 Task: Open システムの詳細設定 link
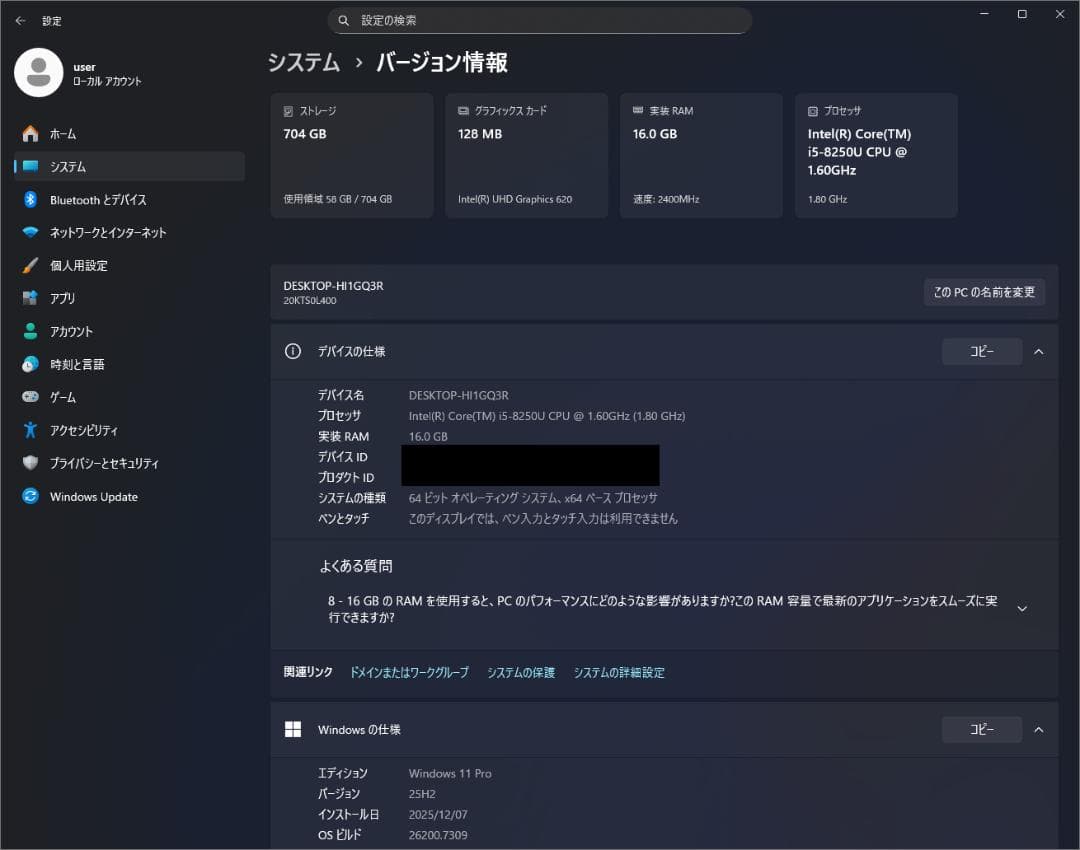click(619, 672)
